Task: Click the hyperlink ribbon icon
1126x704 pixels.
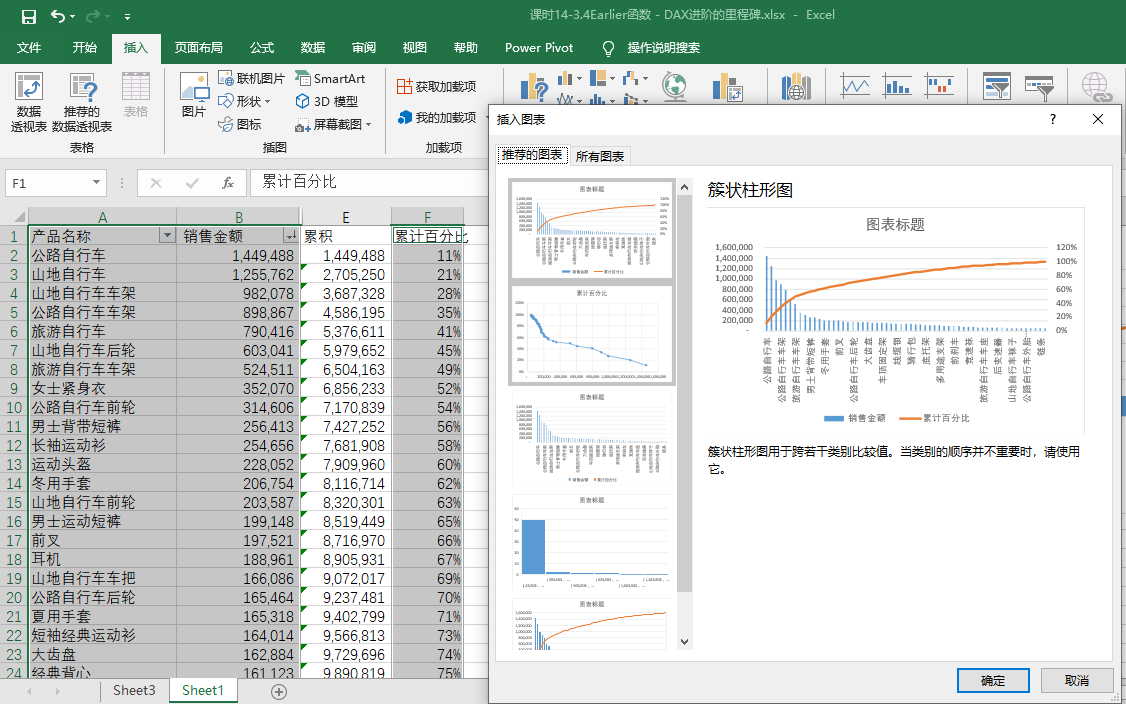Action: (x=1097, y=87)
